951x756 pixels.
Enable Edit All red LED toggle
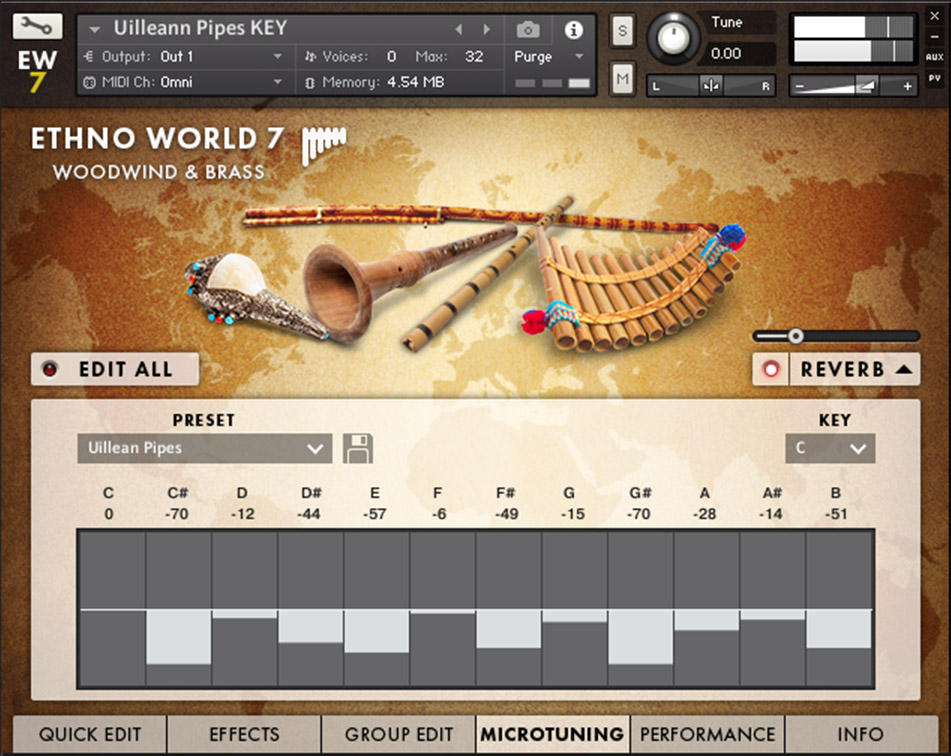[50, 369]
